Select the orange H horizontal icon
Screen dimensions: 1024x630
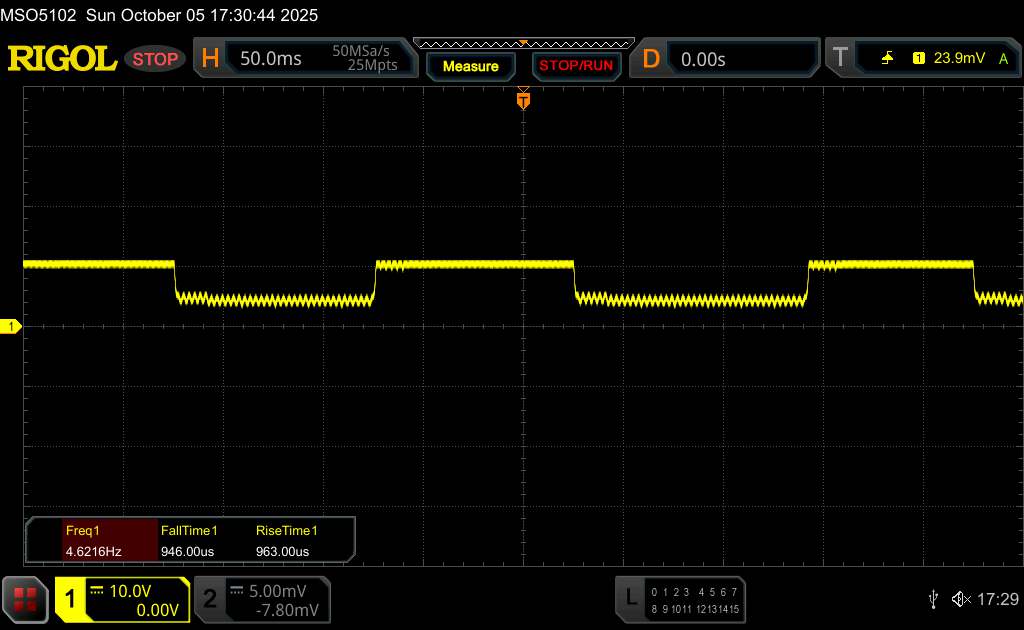(210, 59)
